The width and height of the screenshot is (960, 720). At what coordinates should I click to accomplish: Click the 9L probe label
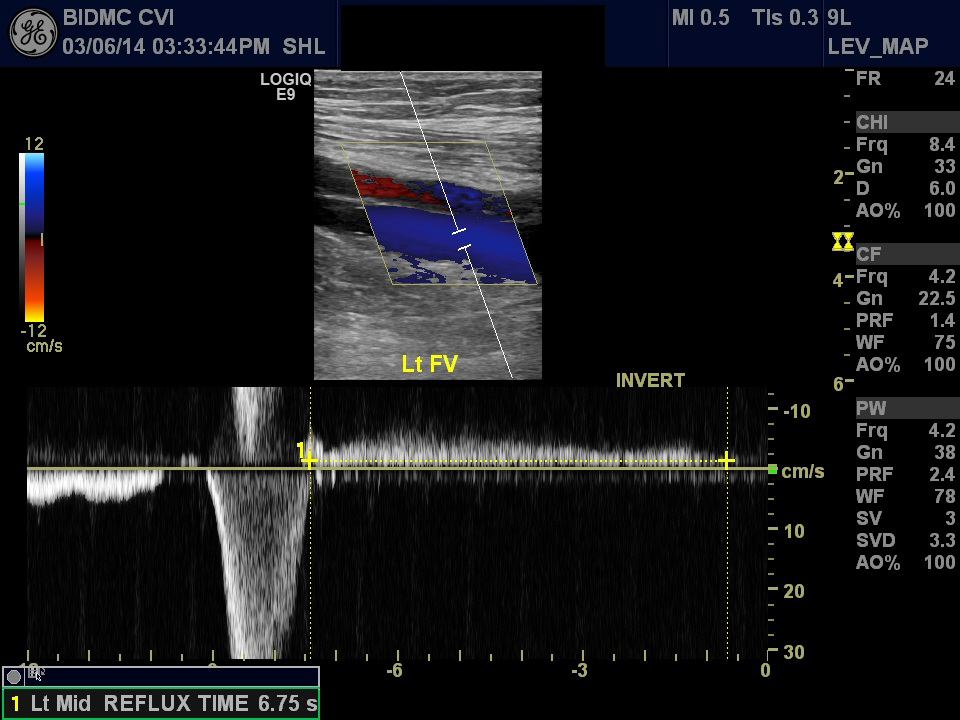[838, 18]
